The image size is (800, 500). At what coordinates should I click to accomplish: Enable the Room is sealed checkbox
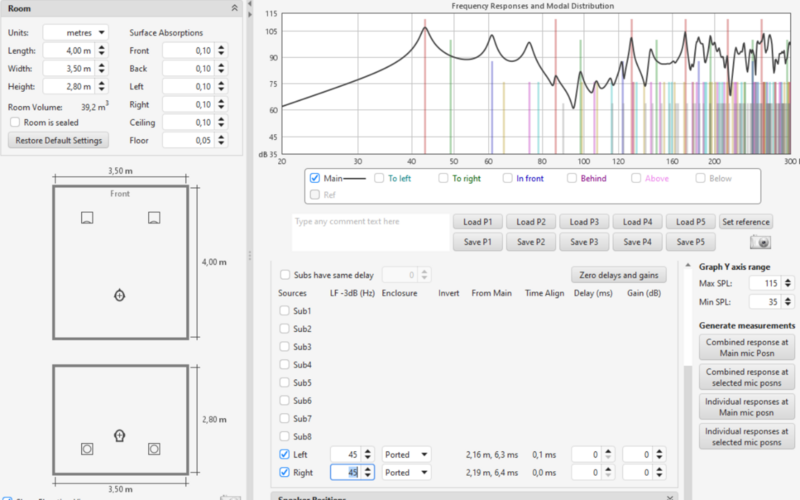15,121
